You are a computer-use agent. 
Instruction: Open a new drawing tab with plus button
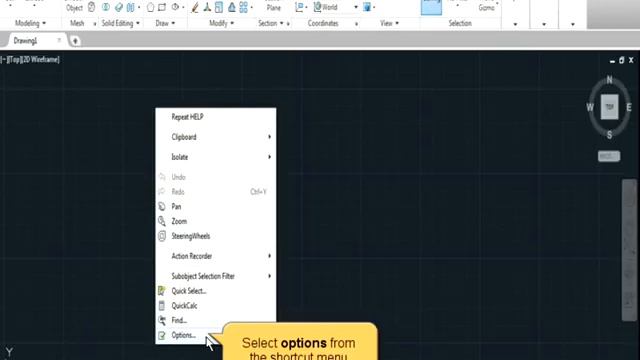click(75, 40)
